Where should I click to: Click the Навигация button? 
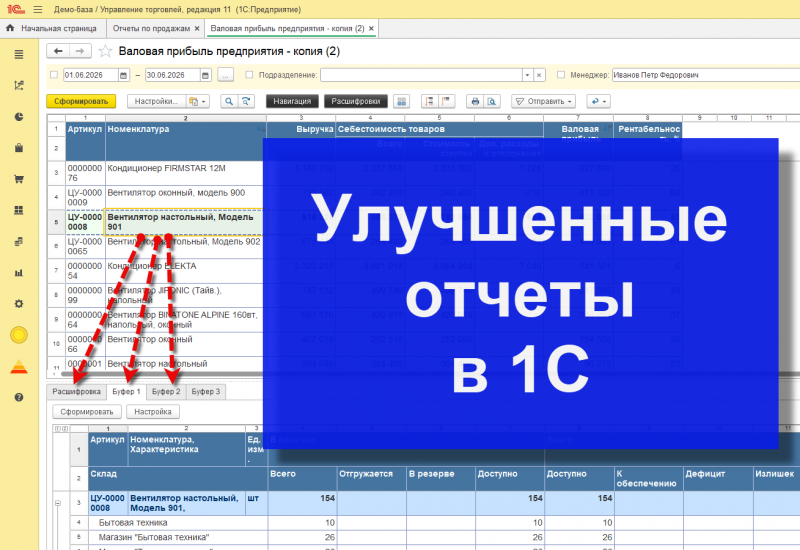tap(292, 101)
